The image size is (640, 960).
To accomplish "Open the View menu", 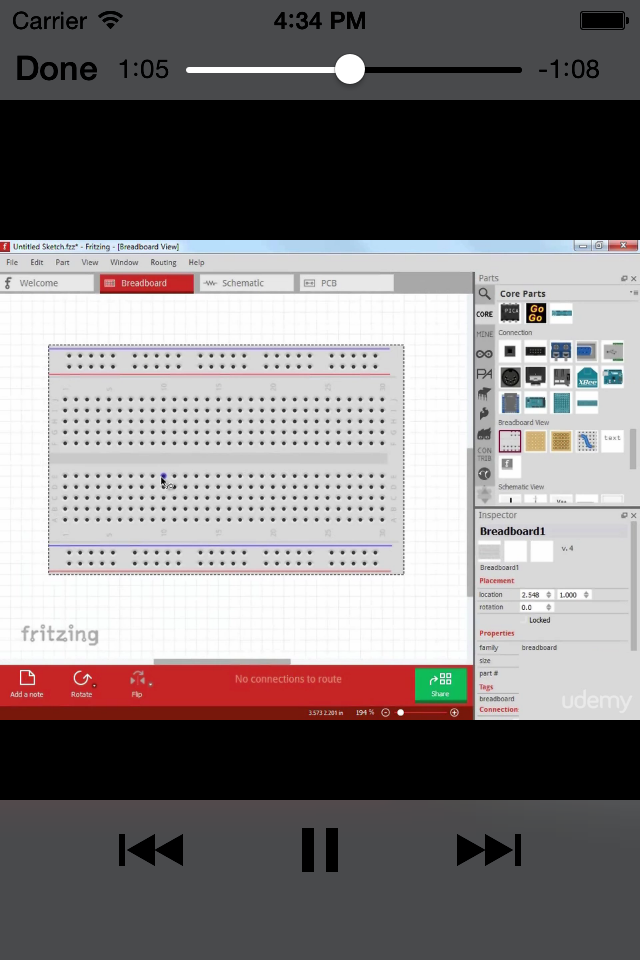I will click(89, 262).
